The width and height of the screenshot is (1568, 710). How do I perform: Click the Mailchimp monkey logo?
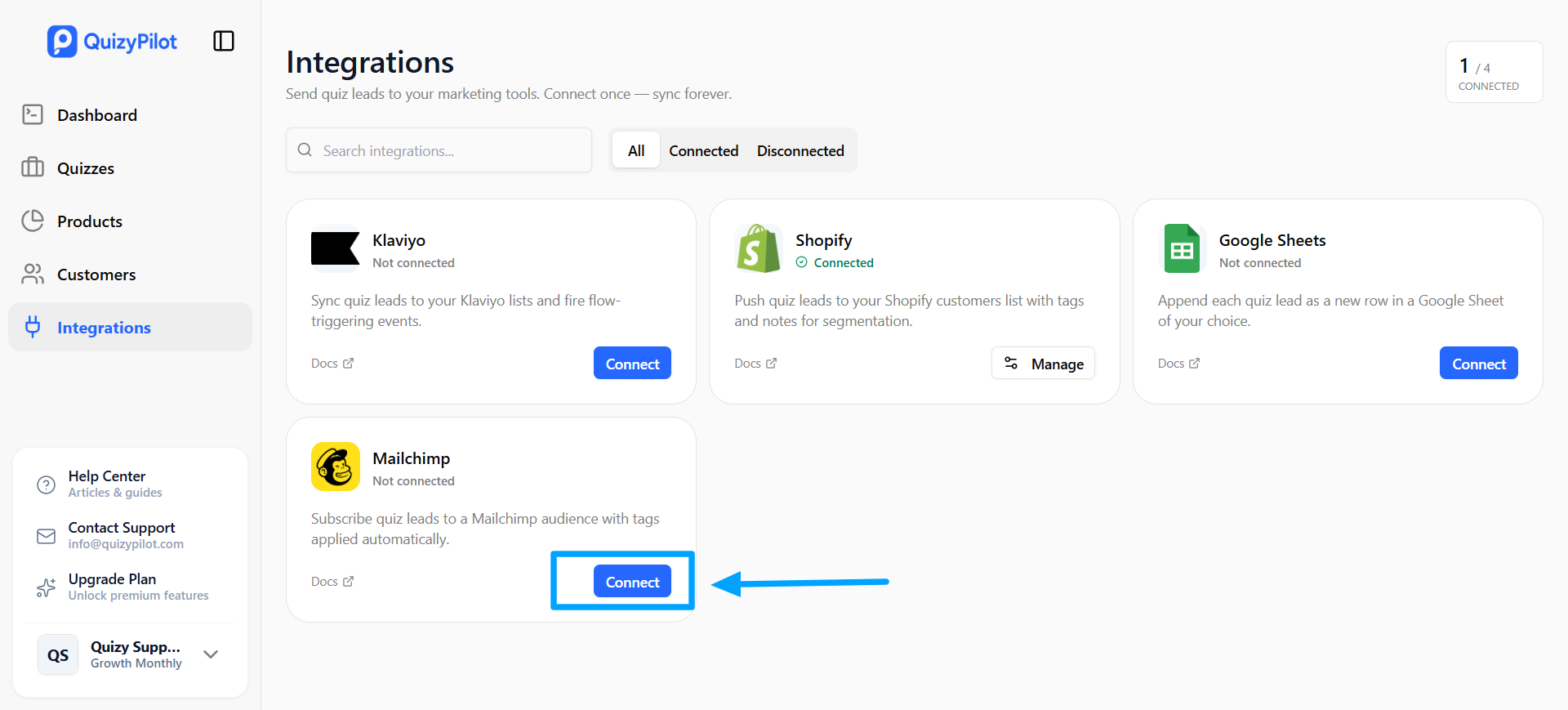click(x=336, y=467)
